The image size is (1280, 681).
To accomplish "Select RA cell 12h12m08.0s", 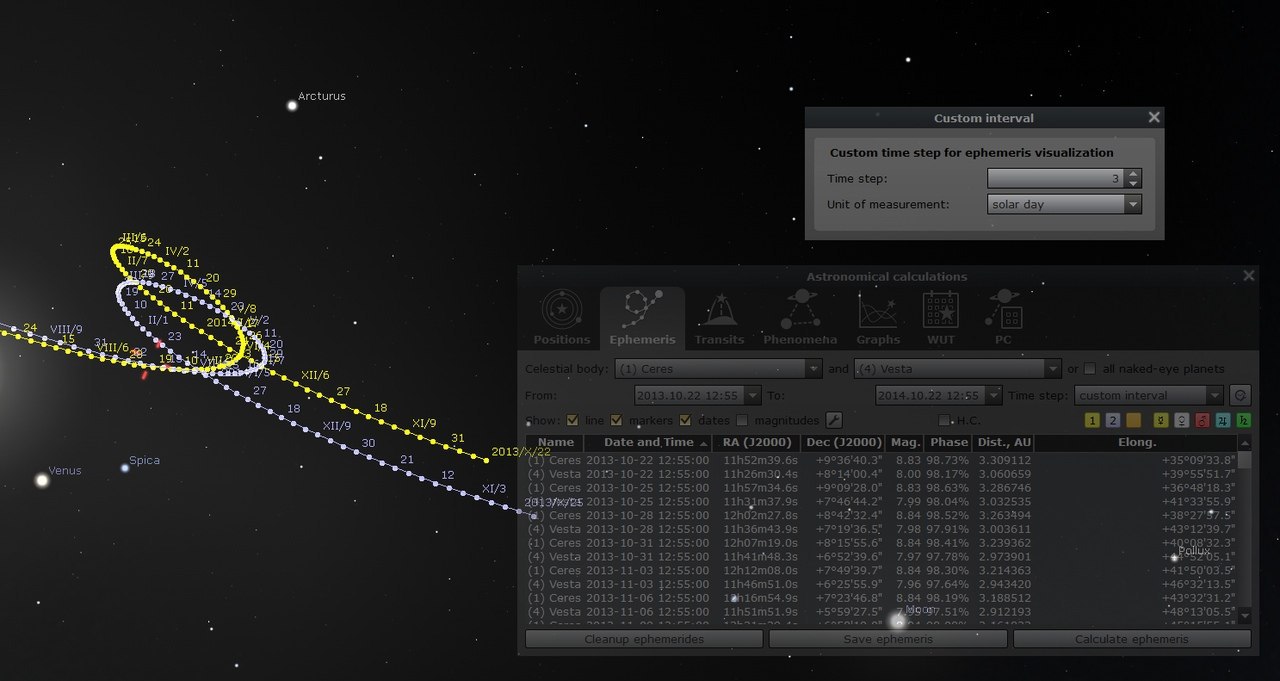I will 759,570.
